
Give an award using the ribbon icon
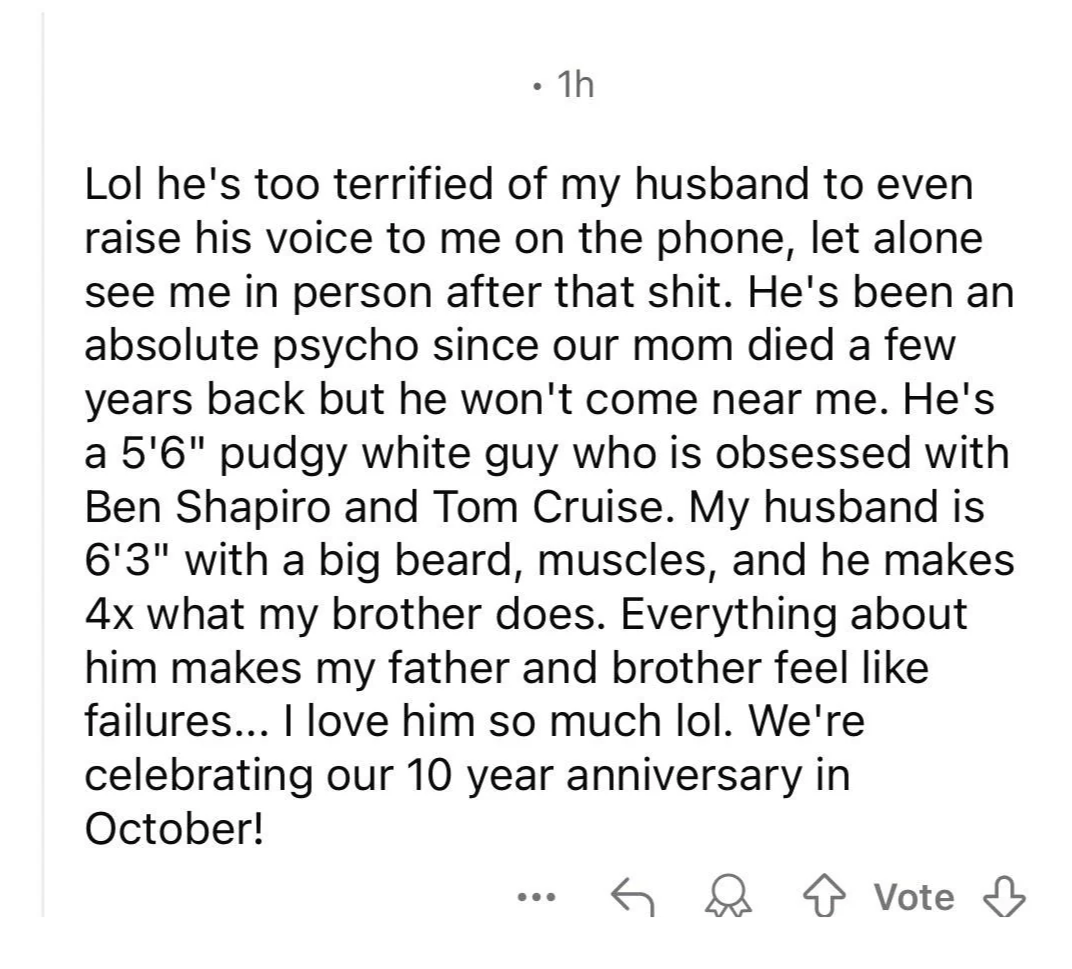[x=729, y=896]
